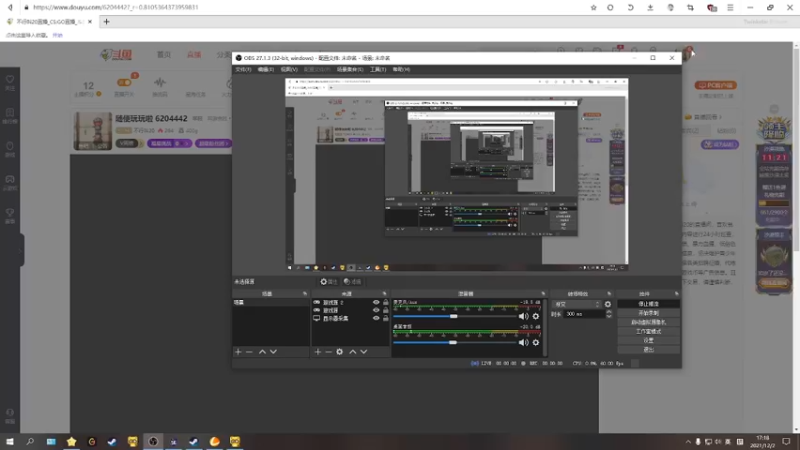Move scene up with Scenes panel up arrow
Screen dimensions: 800x450
pyautogui.click(x=262, y=352)
